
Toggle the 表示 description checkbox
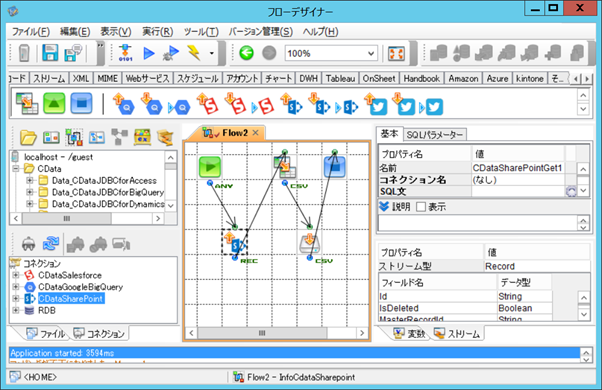pyautogui.click(x=421, y=207)
